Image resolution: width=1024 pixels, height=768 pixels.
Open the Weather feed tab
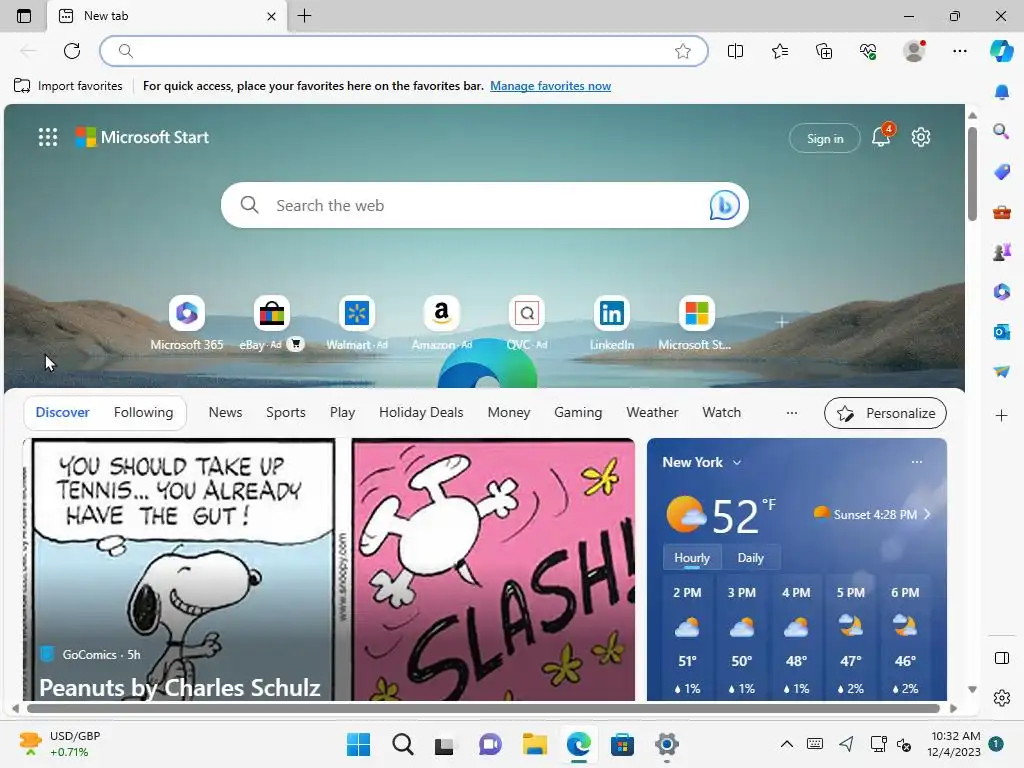(x=652, y=412)
